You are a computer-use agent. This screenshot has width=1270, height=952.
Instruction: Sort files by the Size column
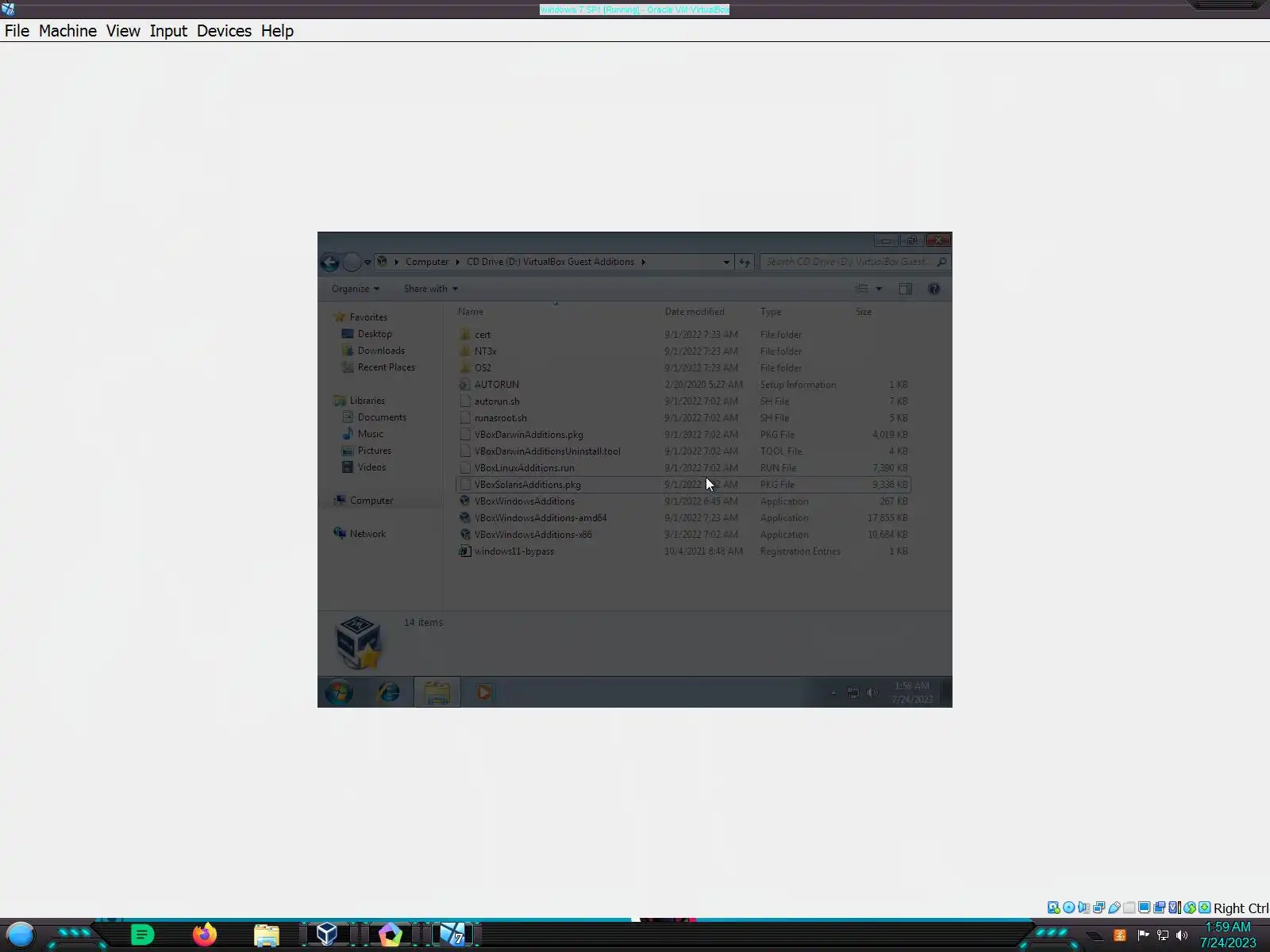click(x=864, y=312)
